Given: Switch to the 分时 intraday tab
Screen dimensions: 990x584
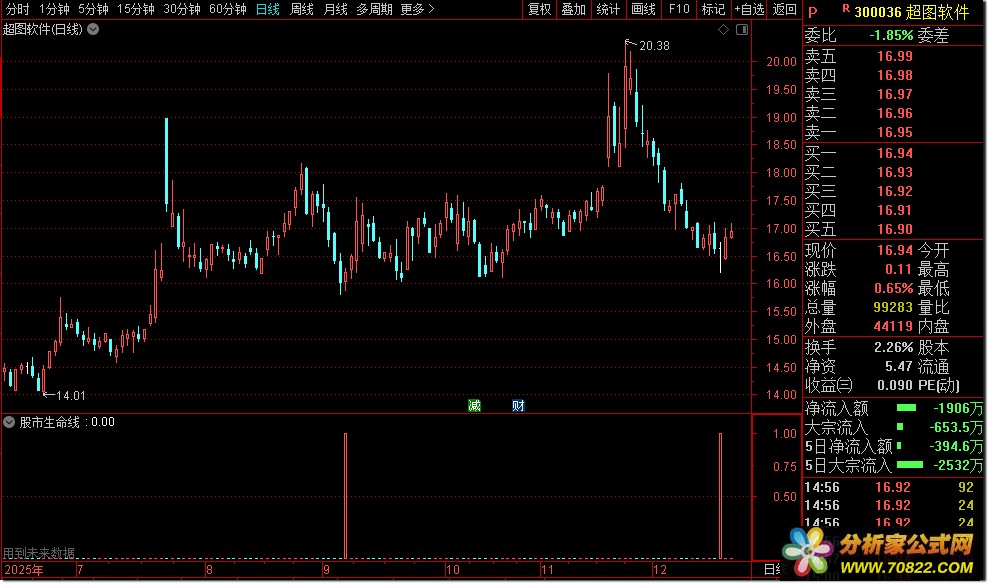Looking at the screenshot, I should [18, 9].
